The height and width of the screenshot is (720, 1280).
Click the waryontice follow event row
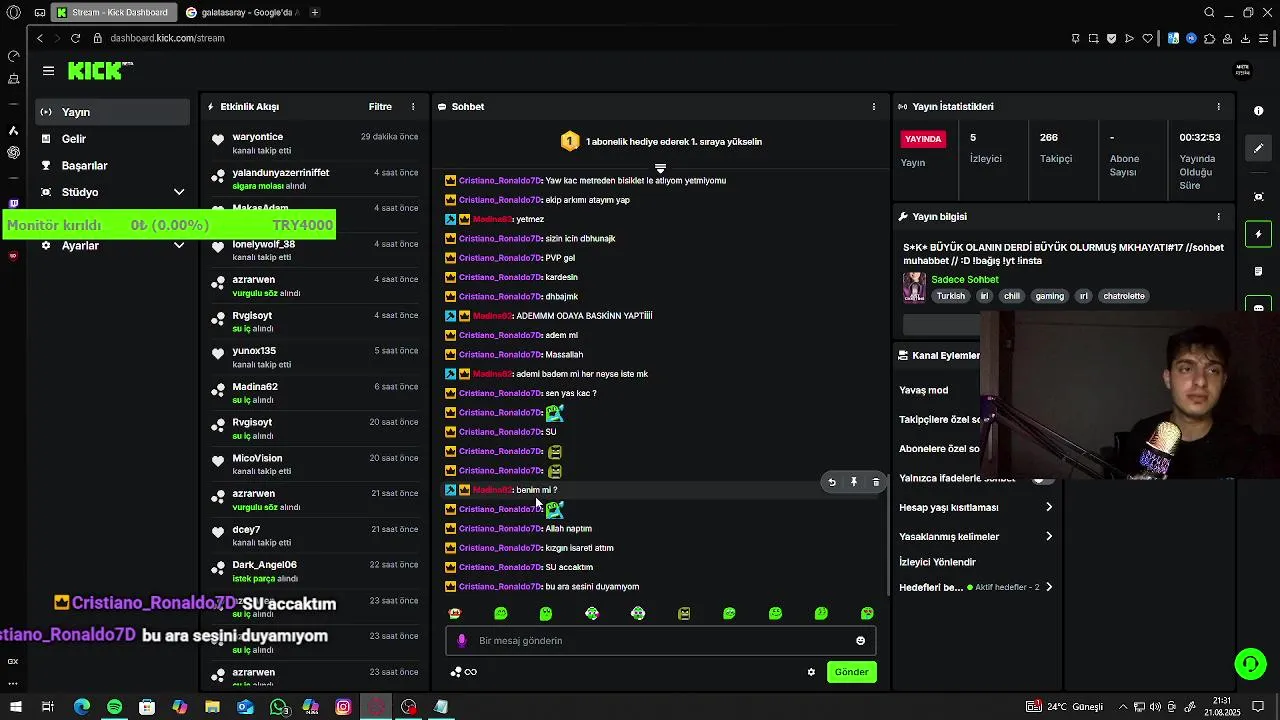(313, 143)
